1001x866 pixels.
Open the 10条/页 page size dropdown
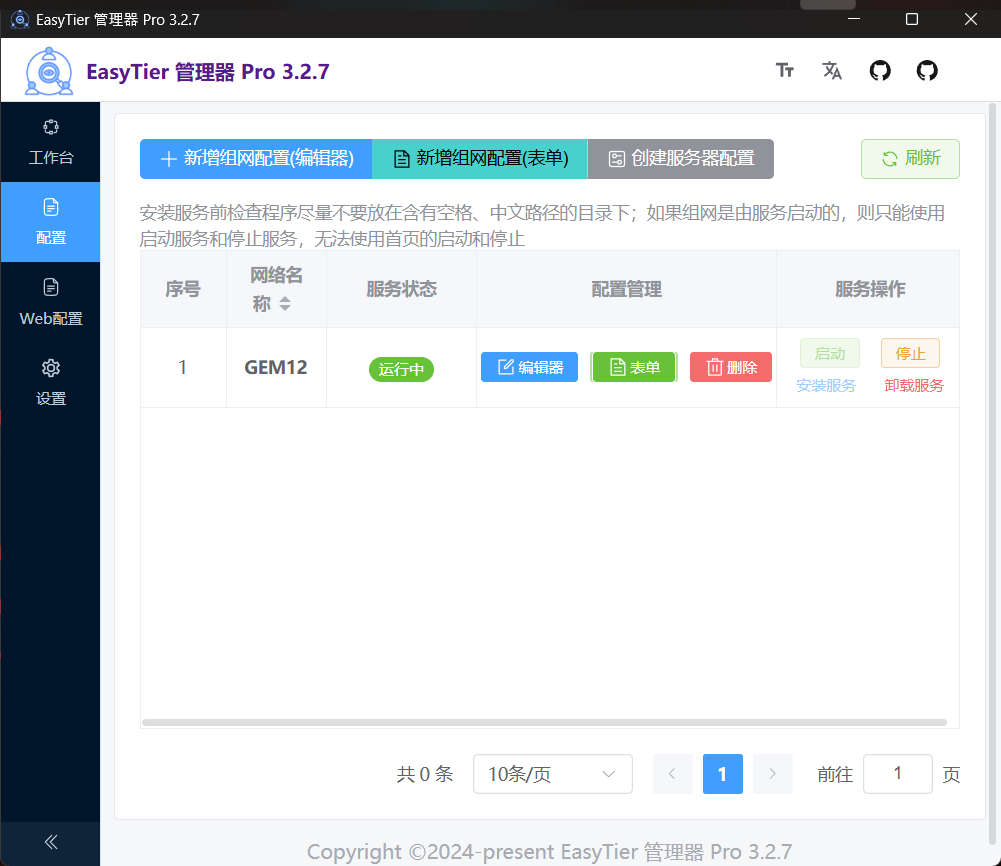pyautogui.click(x=552, y=773)
